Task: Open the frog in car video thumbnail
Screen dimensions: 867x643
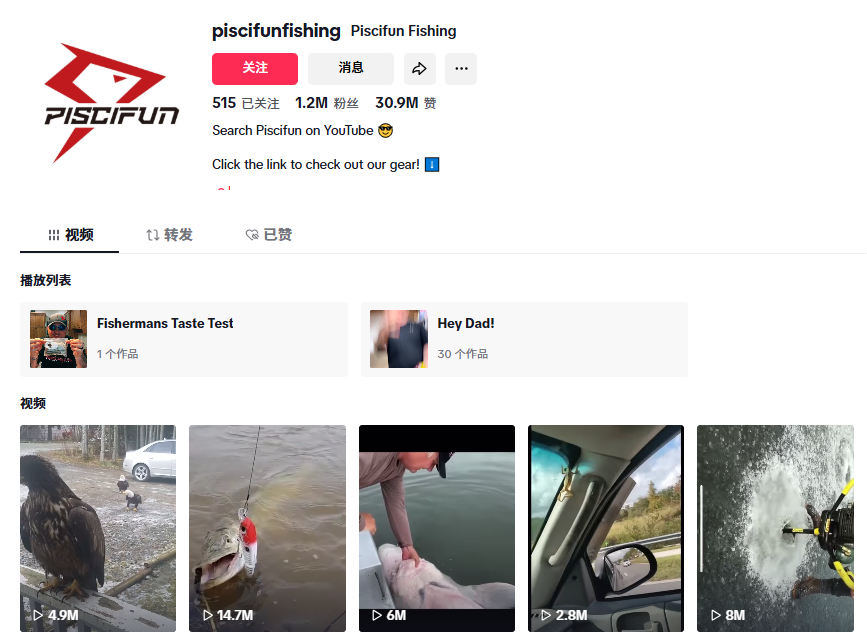Action: point(606,528)
